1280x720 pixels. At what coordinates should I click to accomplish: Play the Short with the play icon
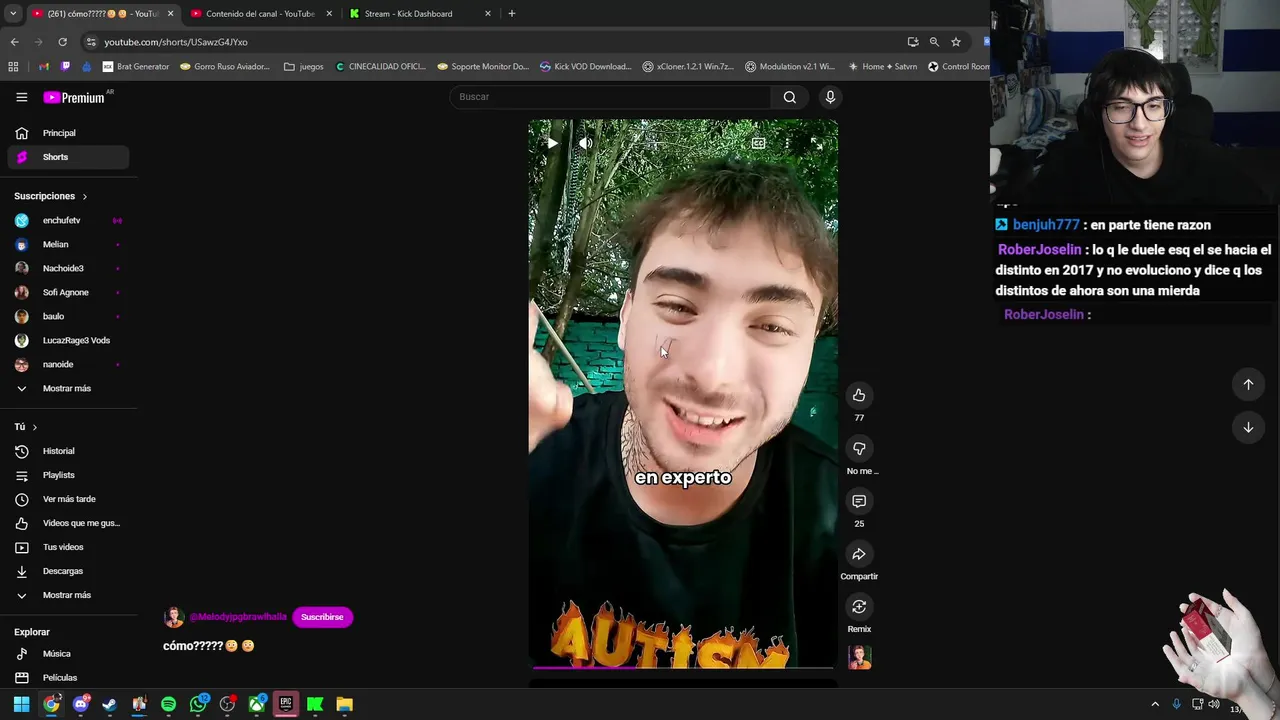point(552,143)
